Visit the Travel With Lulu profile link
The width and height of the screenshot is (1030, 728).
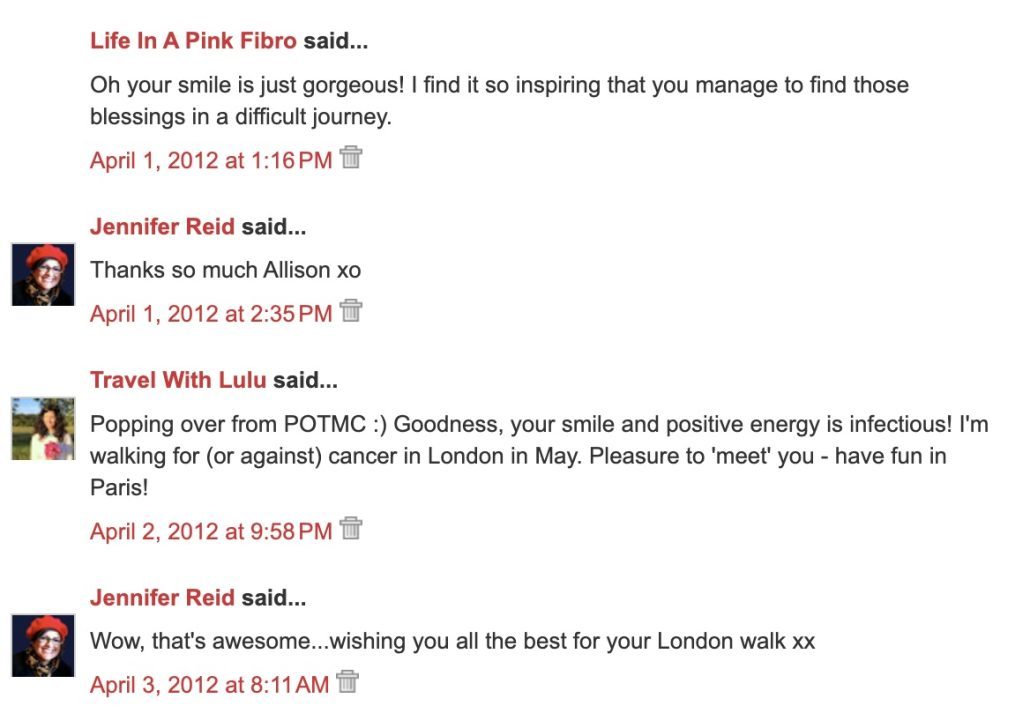pos(178,380)
